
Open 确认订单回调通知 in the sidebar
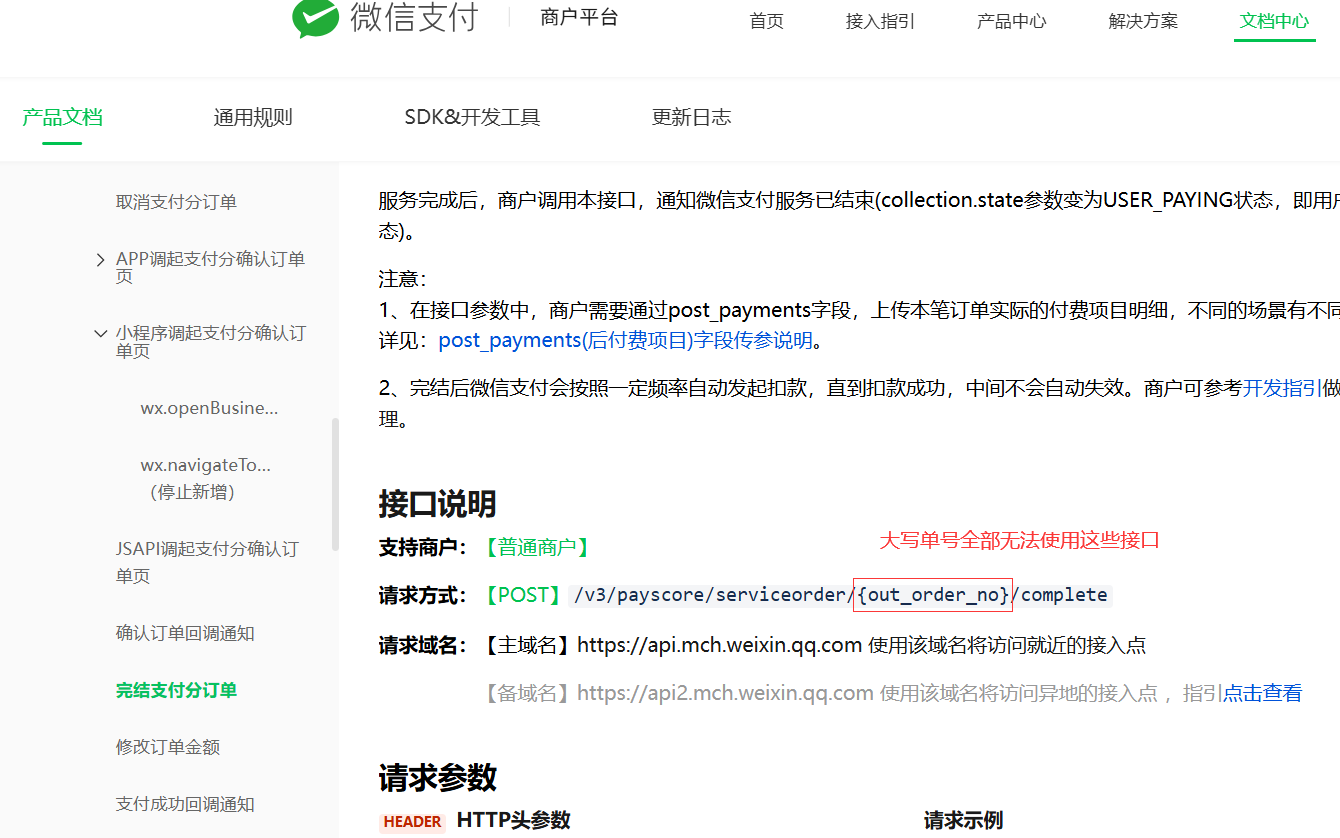pos(185,633)
